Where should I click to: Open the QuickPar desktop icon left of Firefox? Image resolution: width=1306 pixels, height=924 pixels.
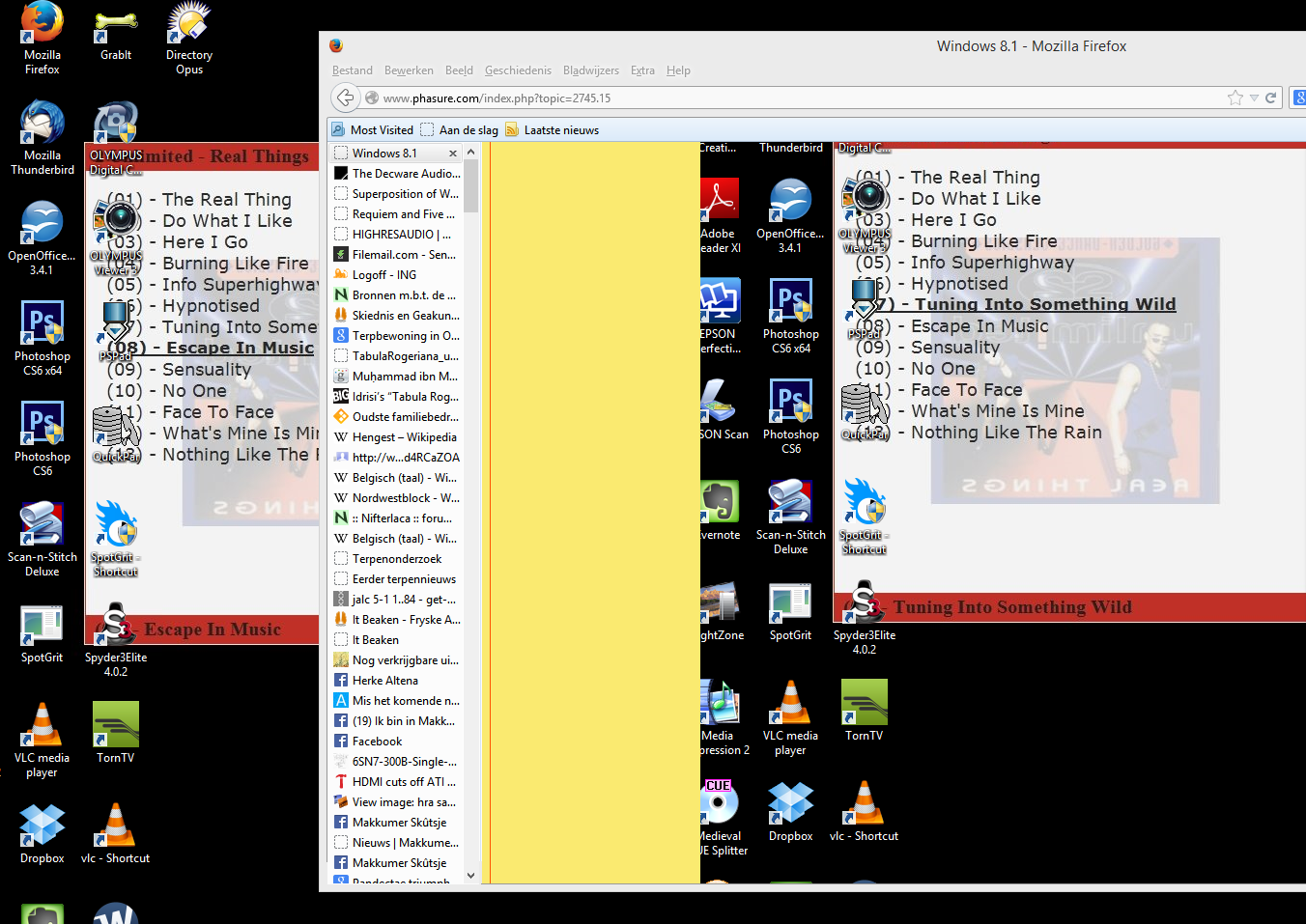click(x=116, y=434)
